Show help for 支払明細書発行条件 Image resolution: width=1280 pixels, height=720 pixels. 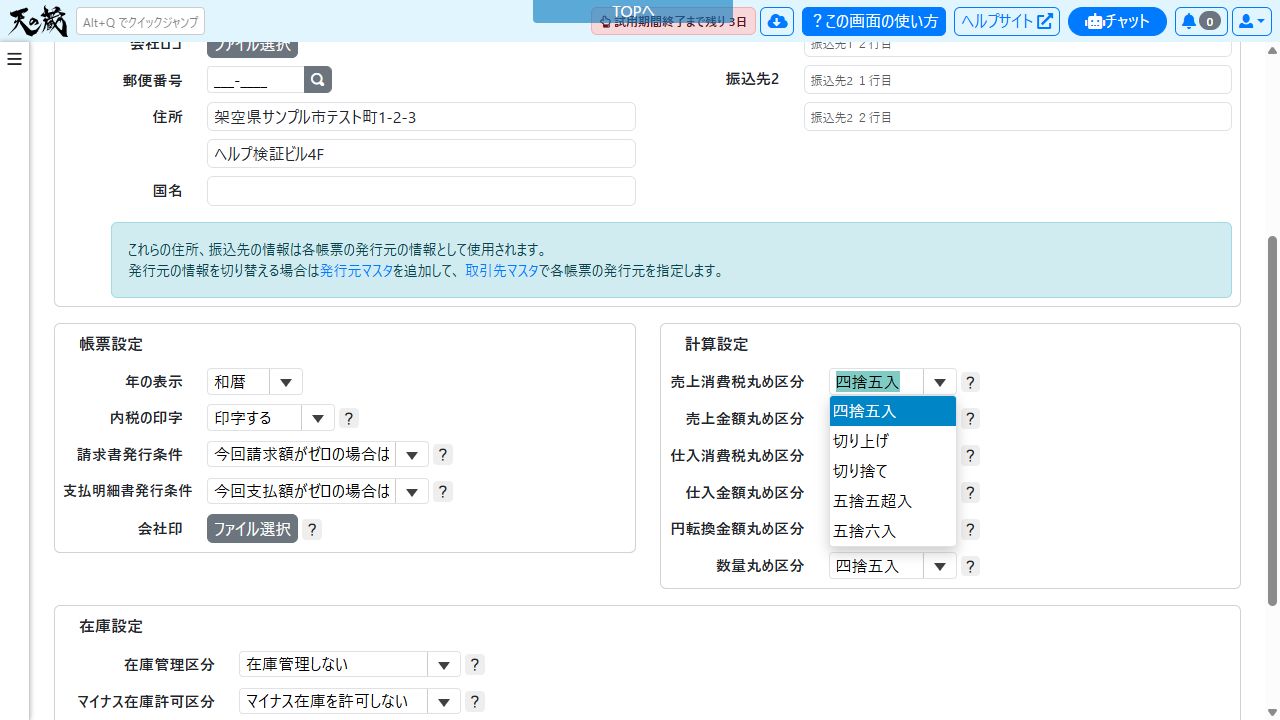(x=442, y=492)
